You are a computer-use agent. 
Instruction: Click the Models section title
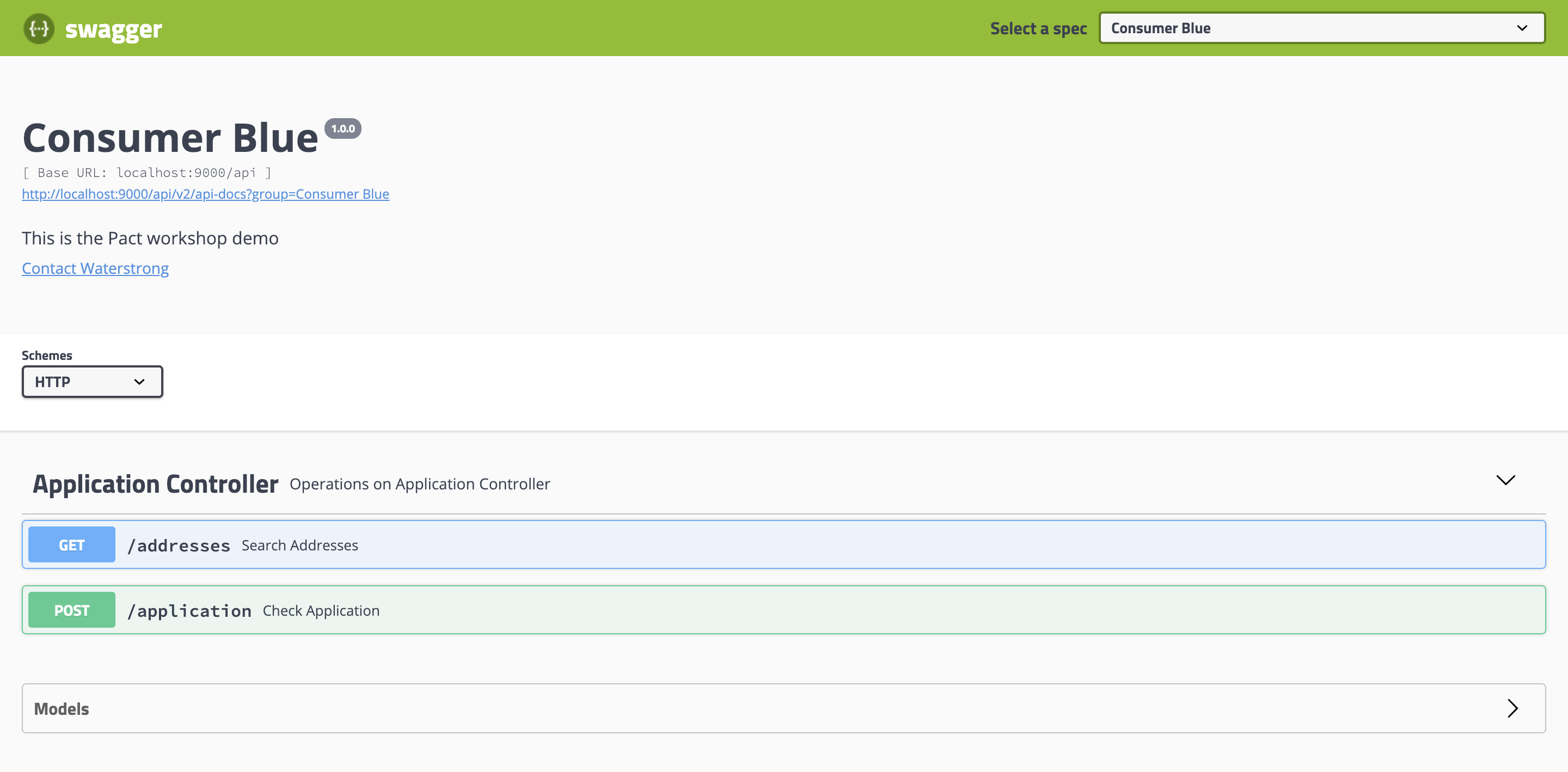click(62, 709)
